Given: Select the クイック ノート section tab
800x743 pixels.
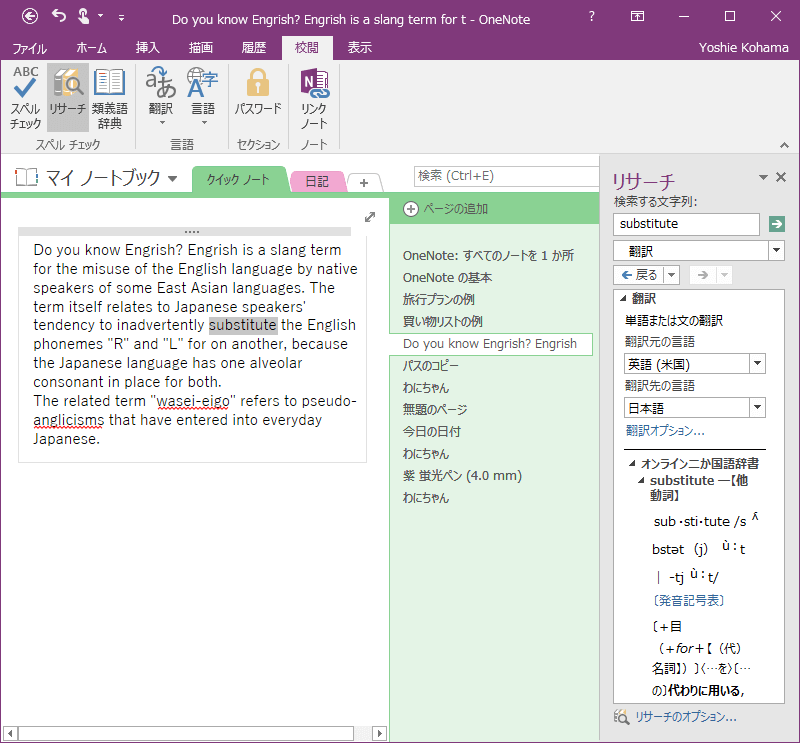Looking at the screenshot, I should pyautogui.click(x=238, y=180).
